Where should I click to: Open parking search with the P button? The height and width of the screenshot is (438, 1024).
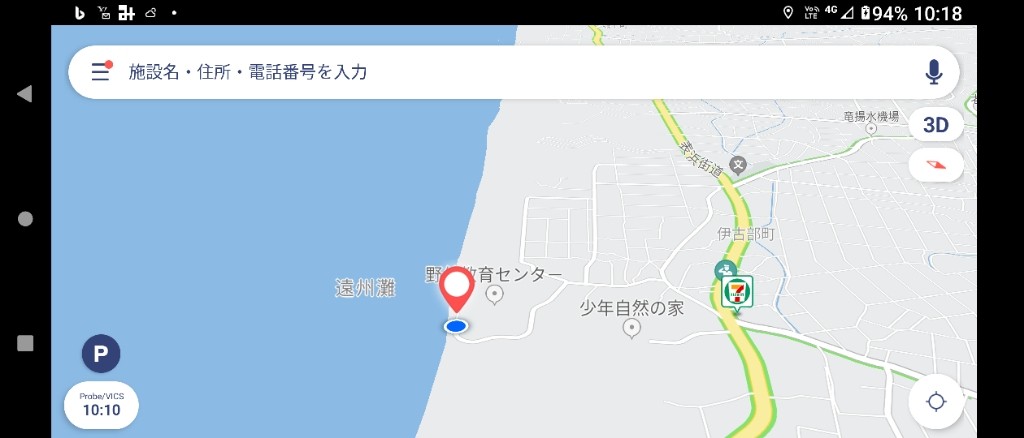[x=101, y=354]
